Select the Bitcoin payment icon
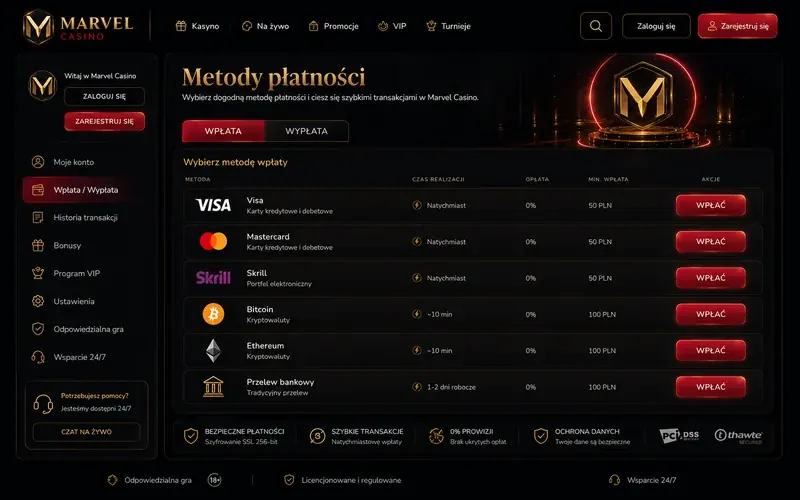This screenshot has width=800, height=500. 213,314
